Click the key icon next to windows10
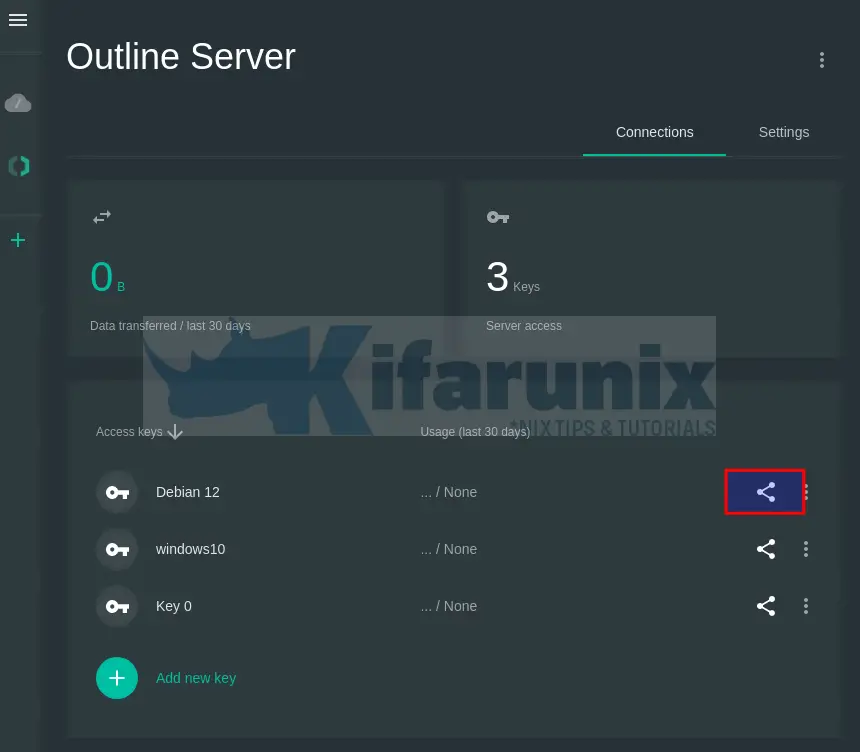 117,549
